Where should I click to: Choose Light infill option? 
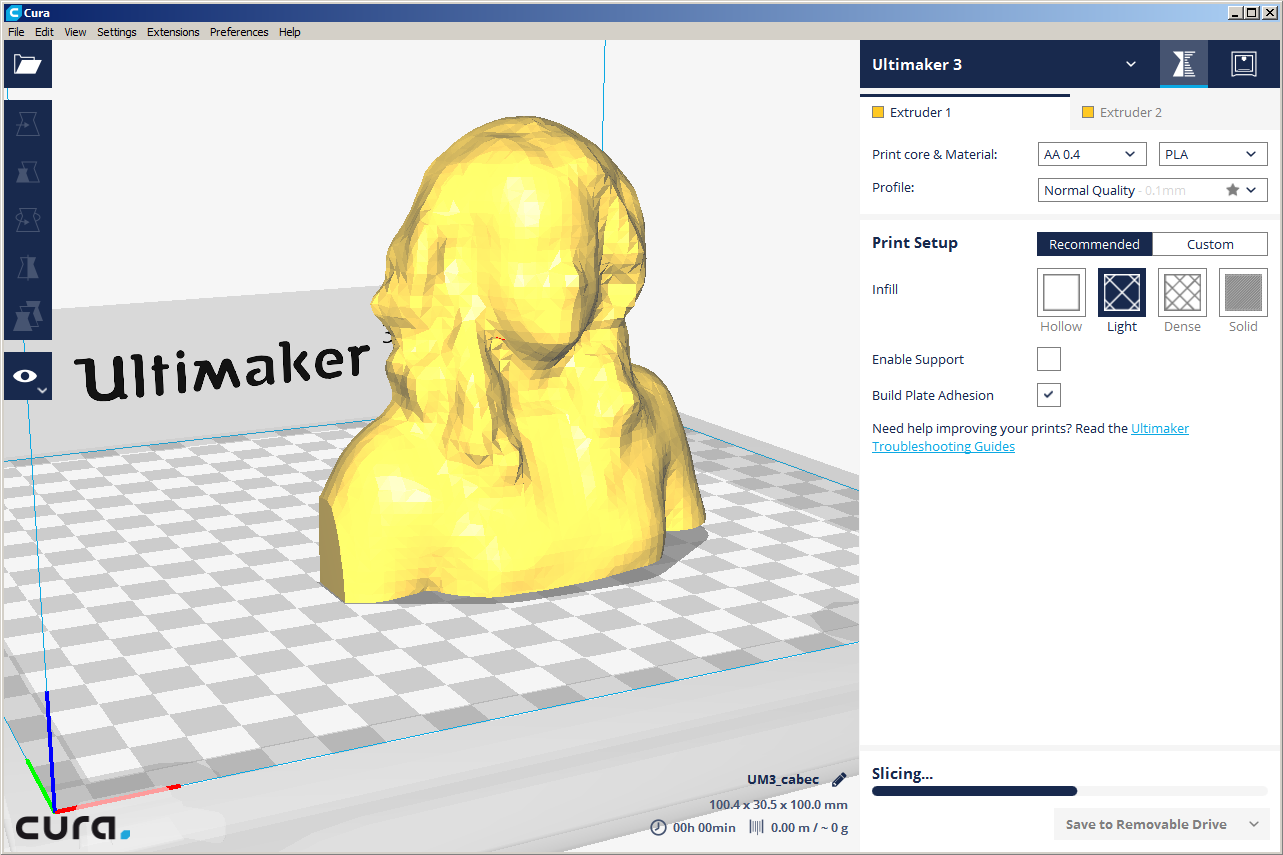1122,293
